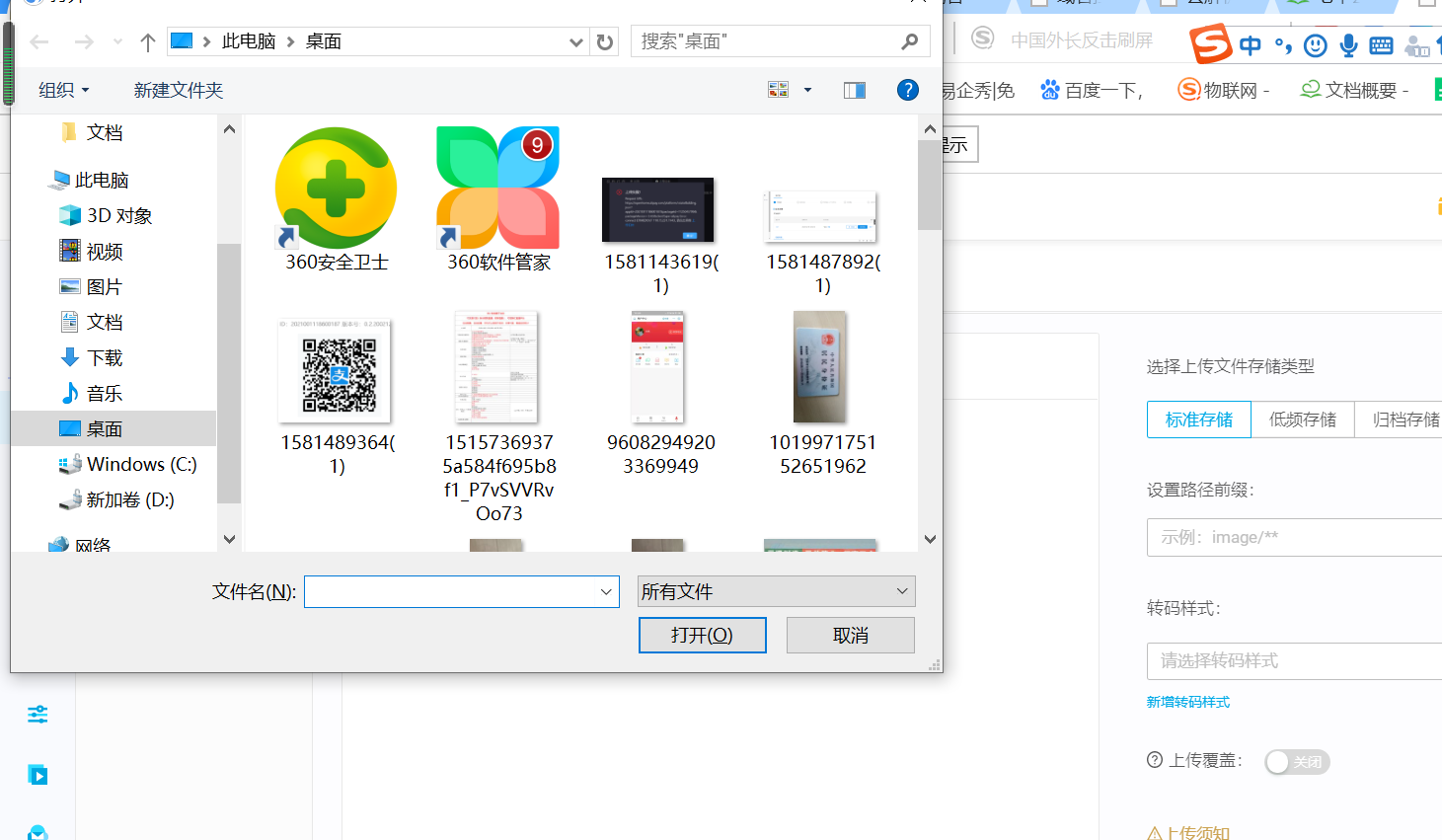Click the 物联网 bookmark icon
The image size is (1442, 840).
click(1188, 90)
